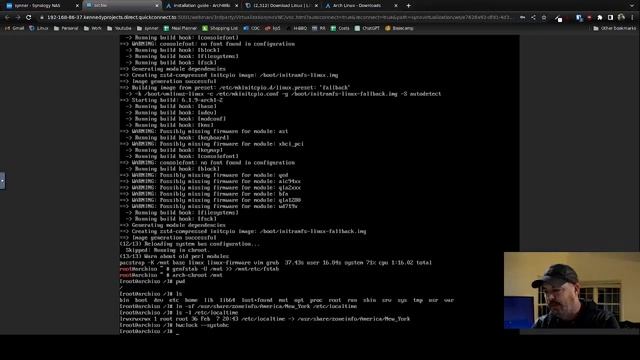Open the Basecamp bookmark
This screenshot has width=640, height=360.
coord(400,28)
